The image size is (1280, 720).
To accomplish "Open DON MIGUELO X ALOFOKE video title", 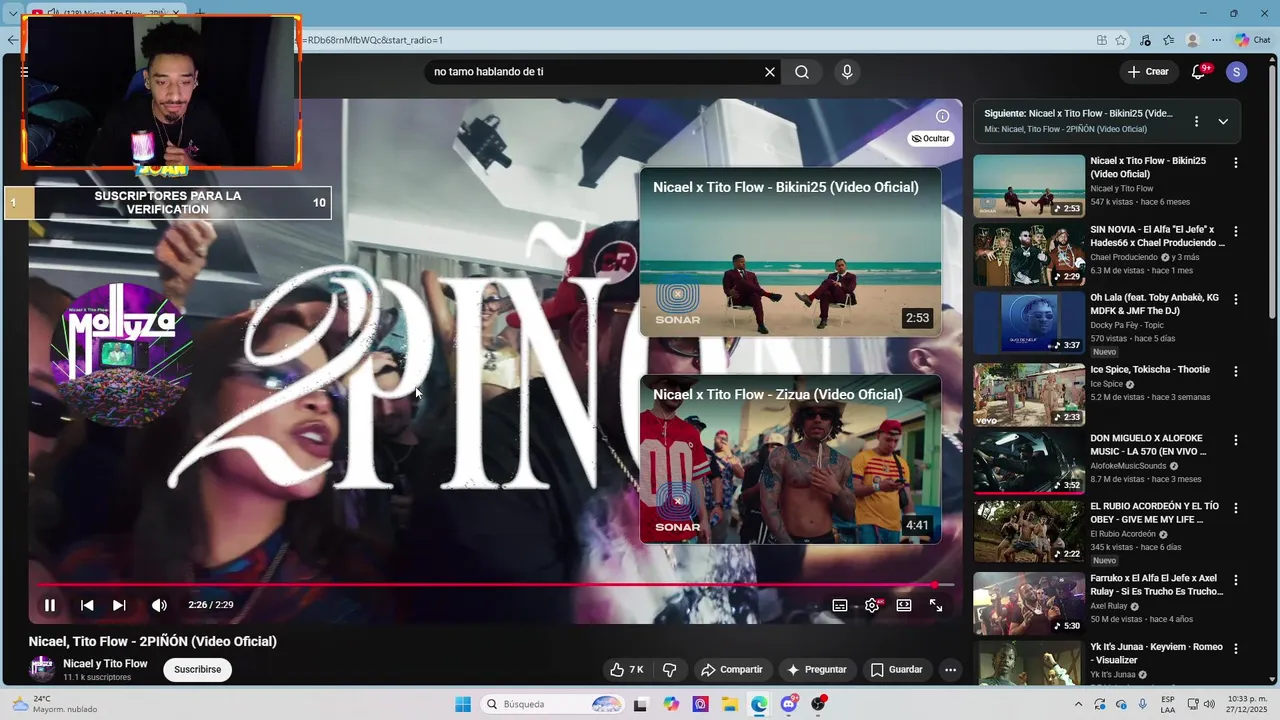I will pos(1148,445).
